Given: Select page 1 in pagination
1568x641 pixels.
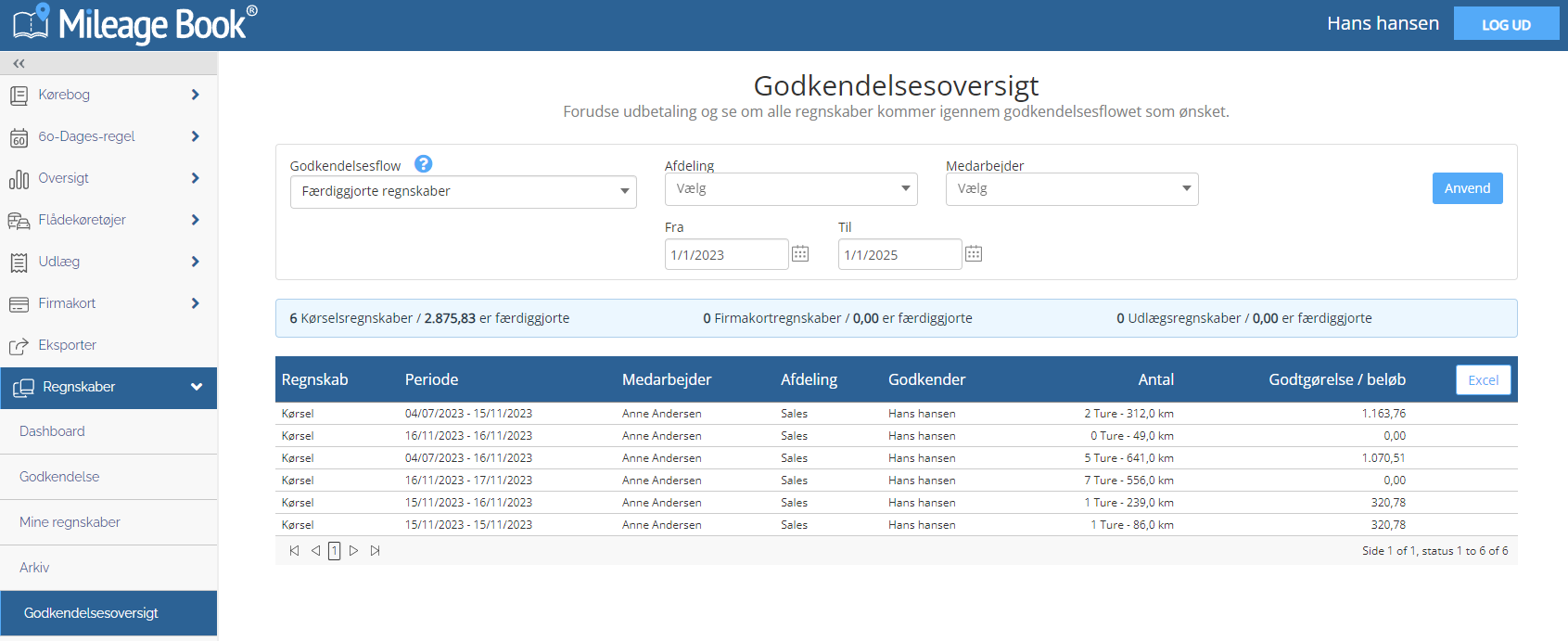Looking at the screenshot, I should [335, 551].
